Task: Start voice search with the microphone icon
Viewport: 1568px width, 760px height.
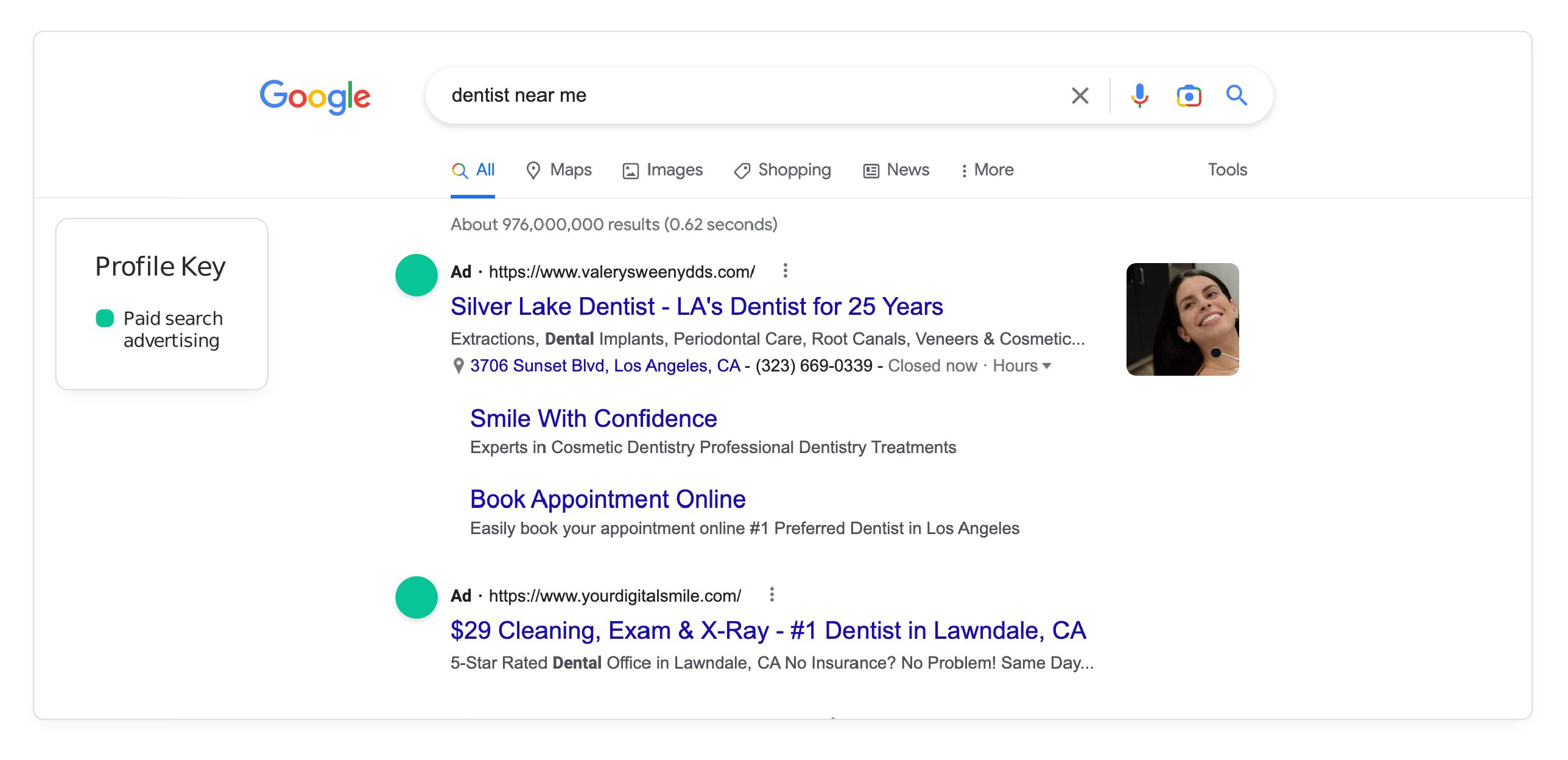Action: (1139, 96)
